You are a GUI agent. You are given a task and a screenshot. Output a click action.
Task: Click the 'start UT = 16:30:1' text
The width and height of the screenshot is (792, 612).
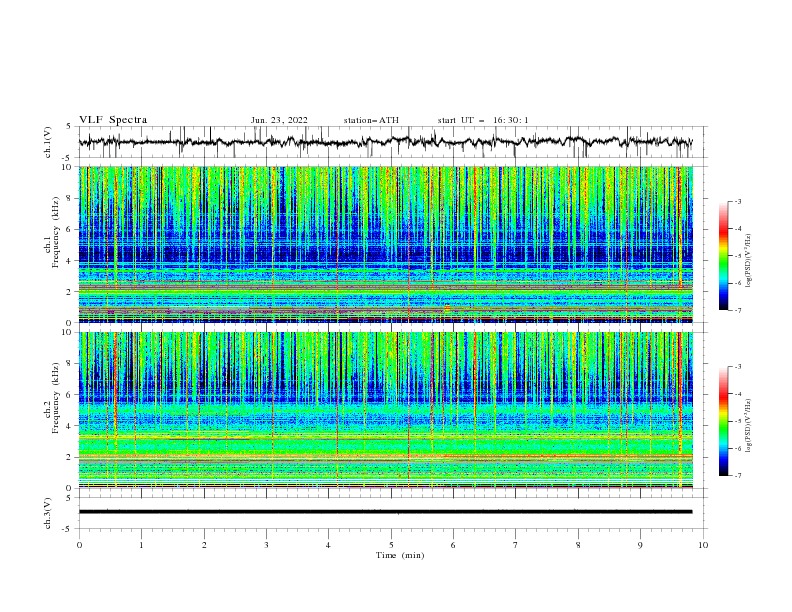click(x=483, y=120)
